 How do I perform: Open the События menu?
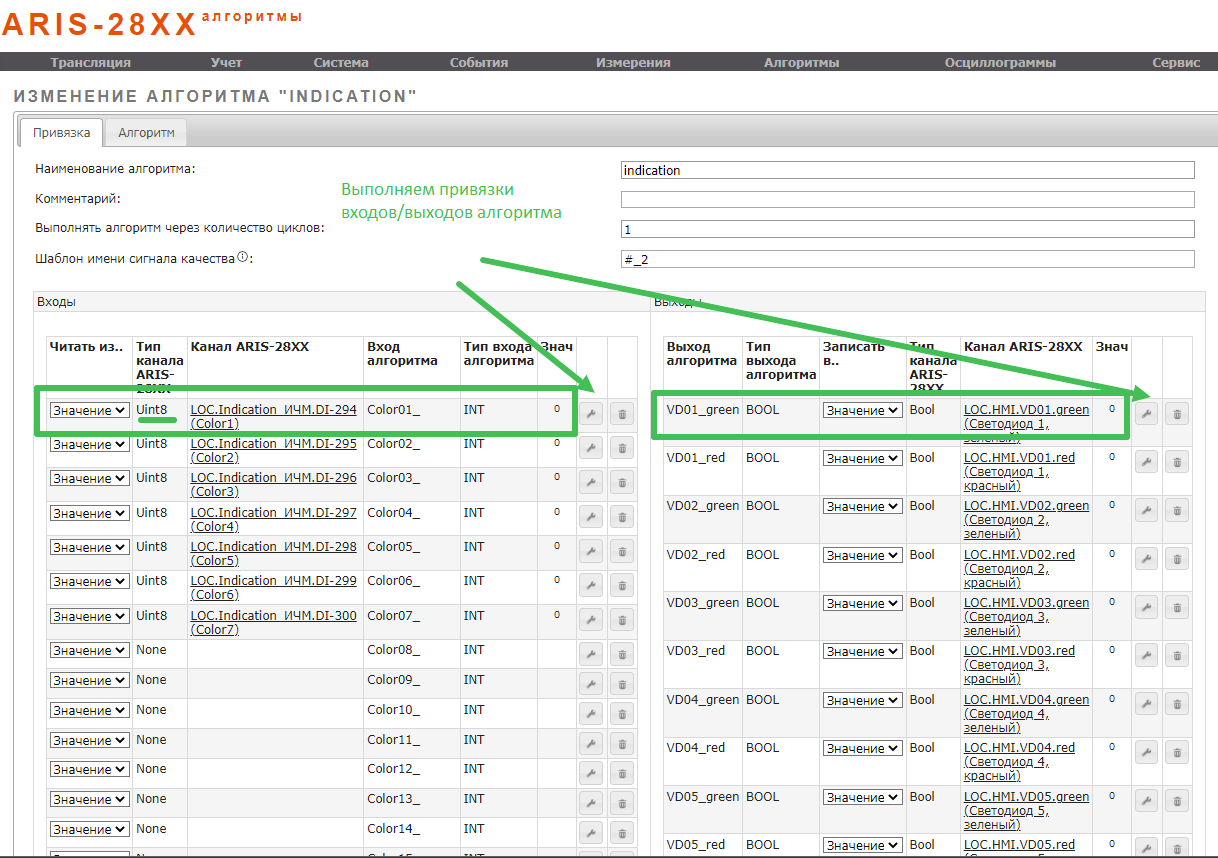click(x=479, y=62)
